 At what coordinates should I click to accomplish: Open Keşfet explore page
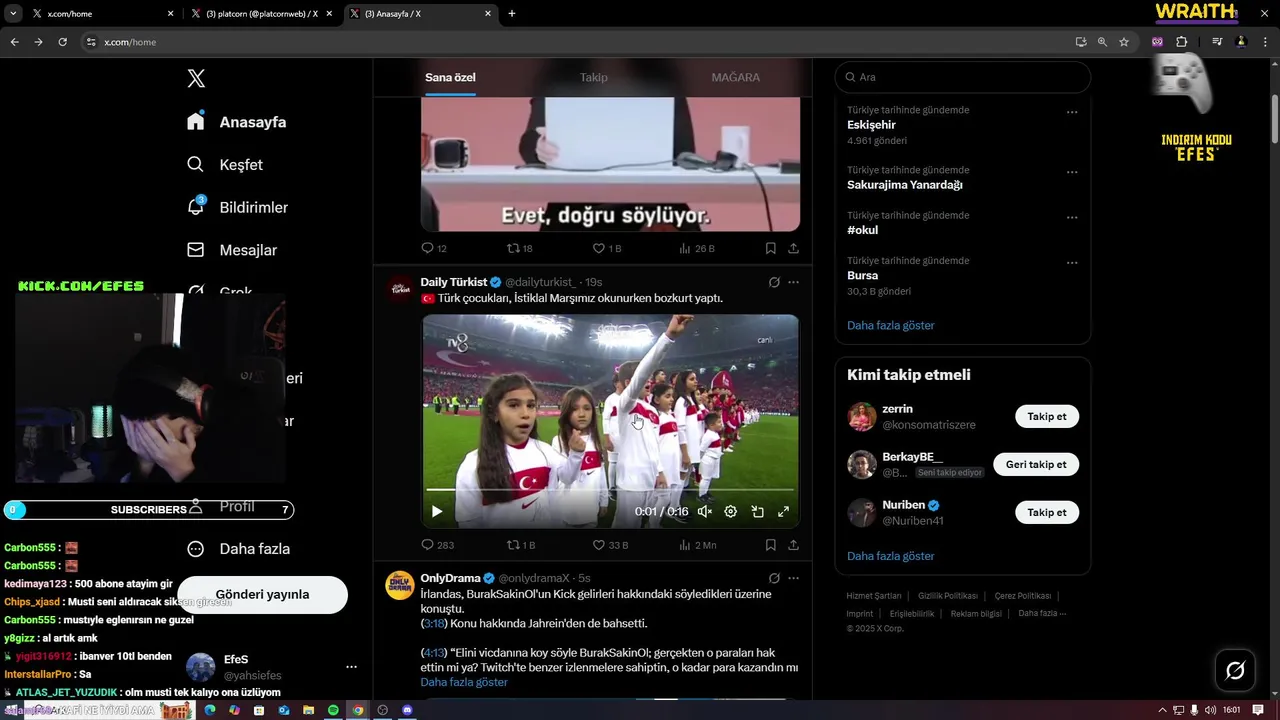(x=225, y=165)
